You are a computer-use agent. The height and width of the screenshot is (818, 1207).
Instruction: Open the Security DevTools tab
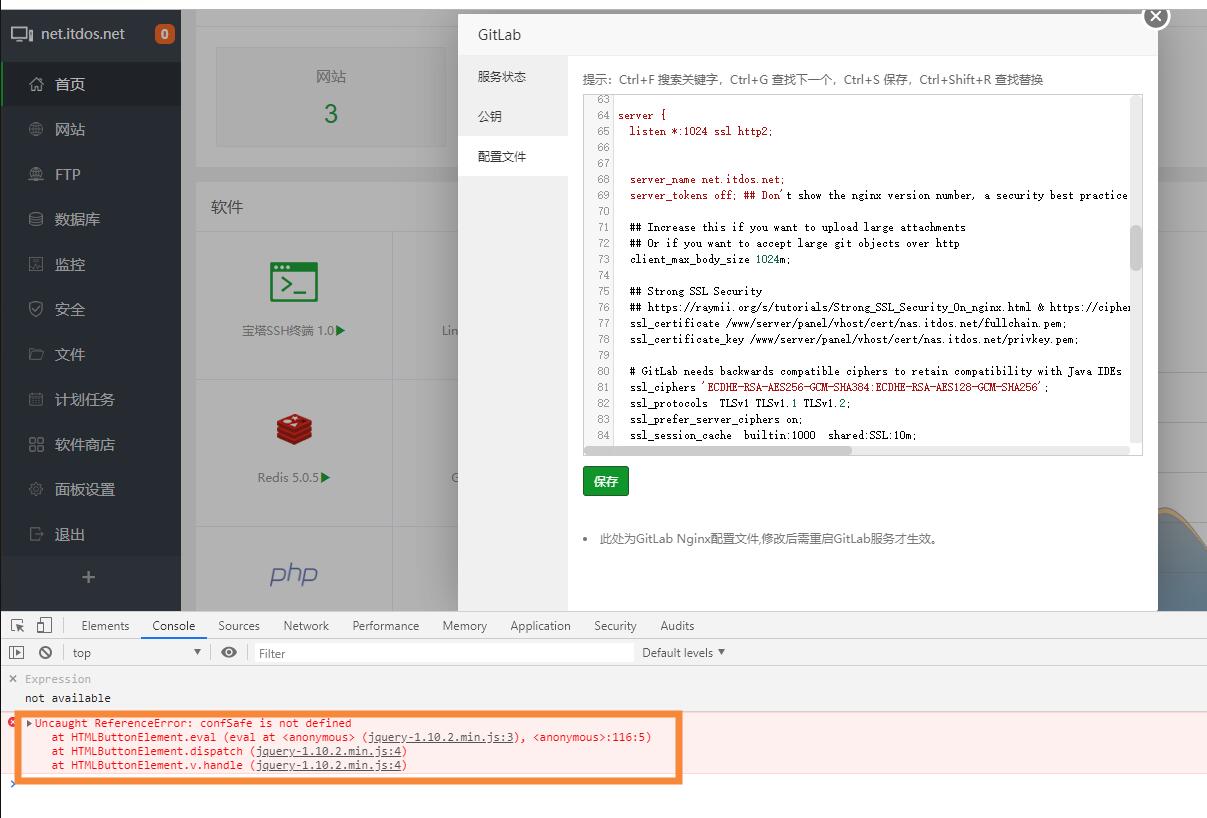615,625
